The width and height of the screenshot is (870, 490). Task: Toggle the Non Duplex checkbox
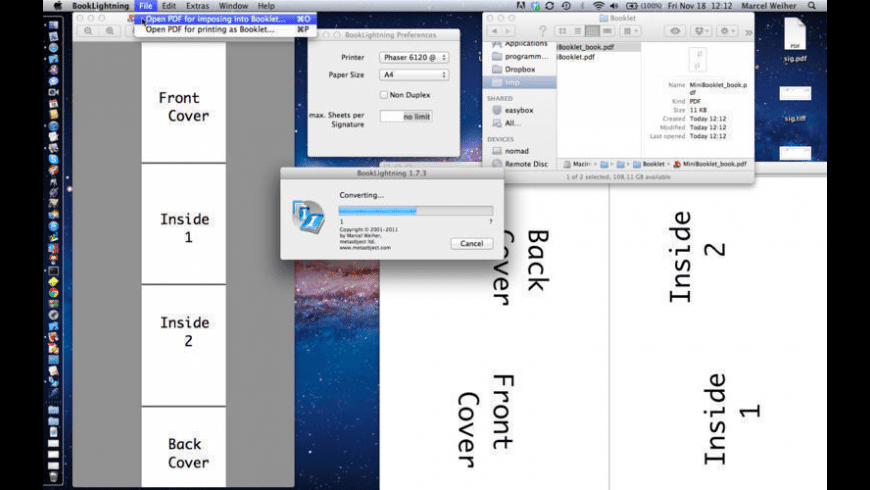383,95
